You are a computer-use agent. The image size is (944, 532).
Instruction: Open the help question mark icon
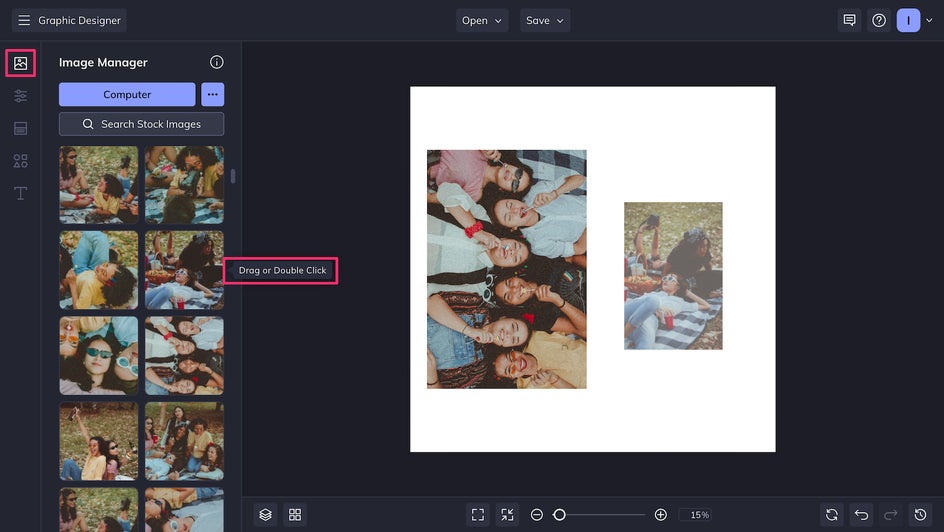pyautogui.click(x=879, y=20)
